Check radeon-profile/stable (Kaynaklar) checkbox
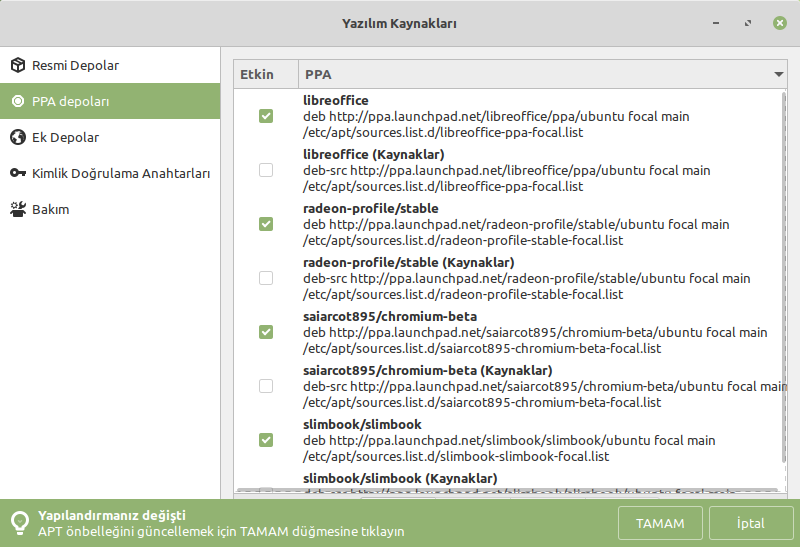This screenshot has width=800, height=547. [x=266, y=278]
